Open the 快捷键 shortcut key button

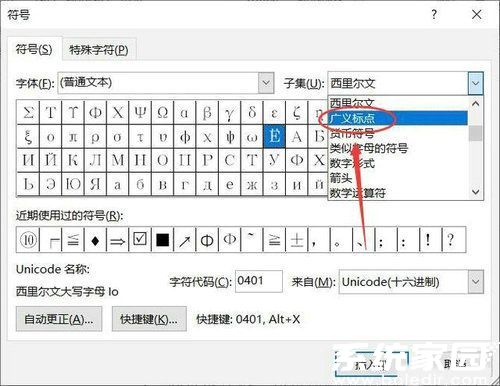[149, 319]
